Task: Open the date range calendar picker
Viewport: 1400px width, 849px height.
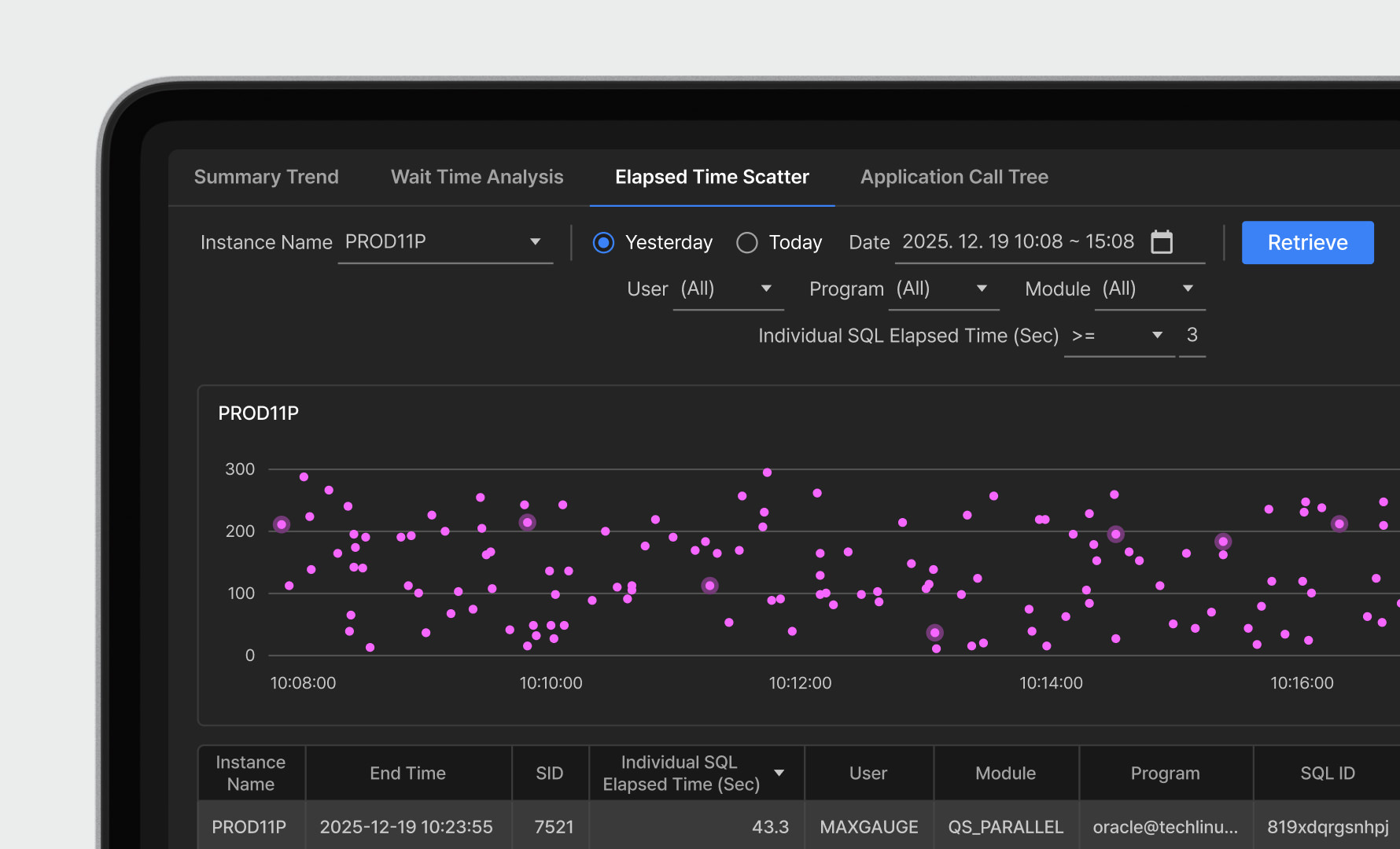Action: coord(1161,242)
